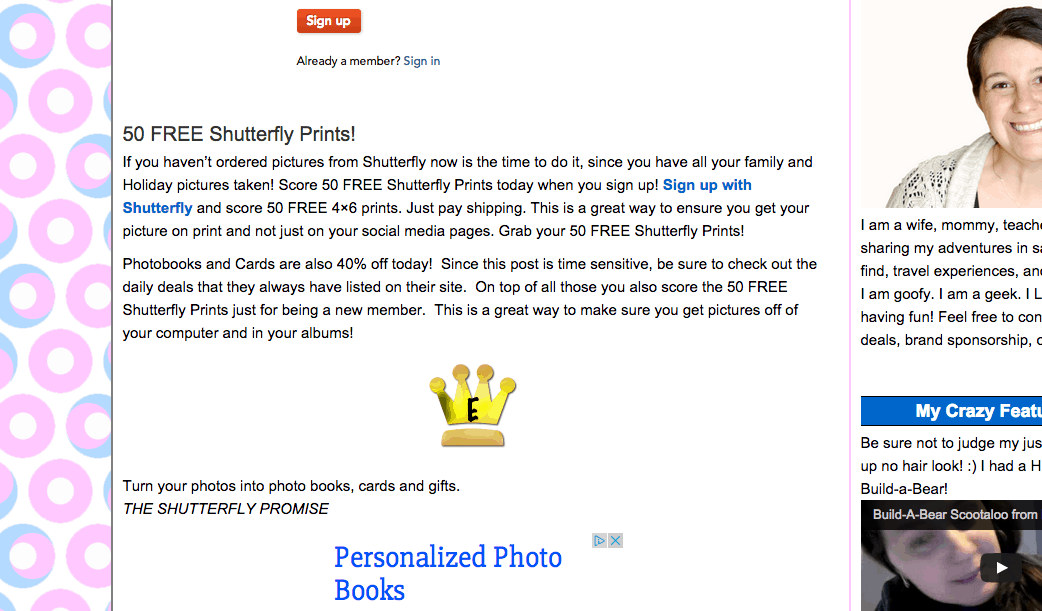
Task: Click the Build-a-Bear sidebar description text
Action: [951, 466]
